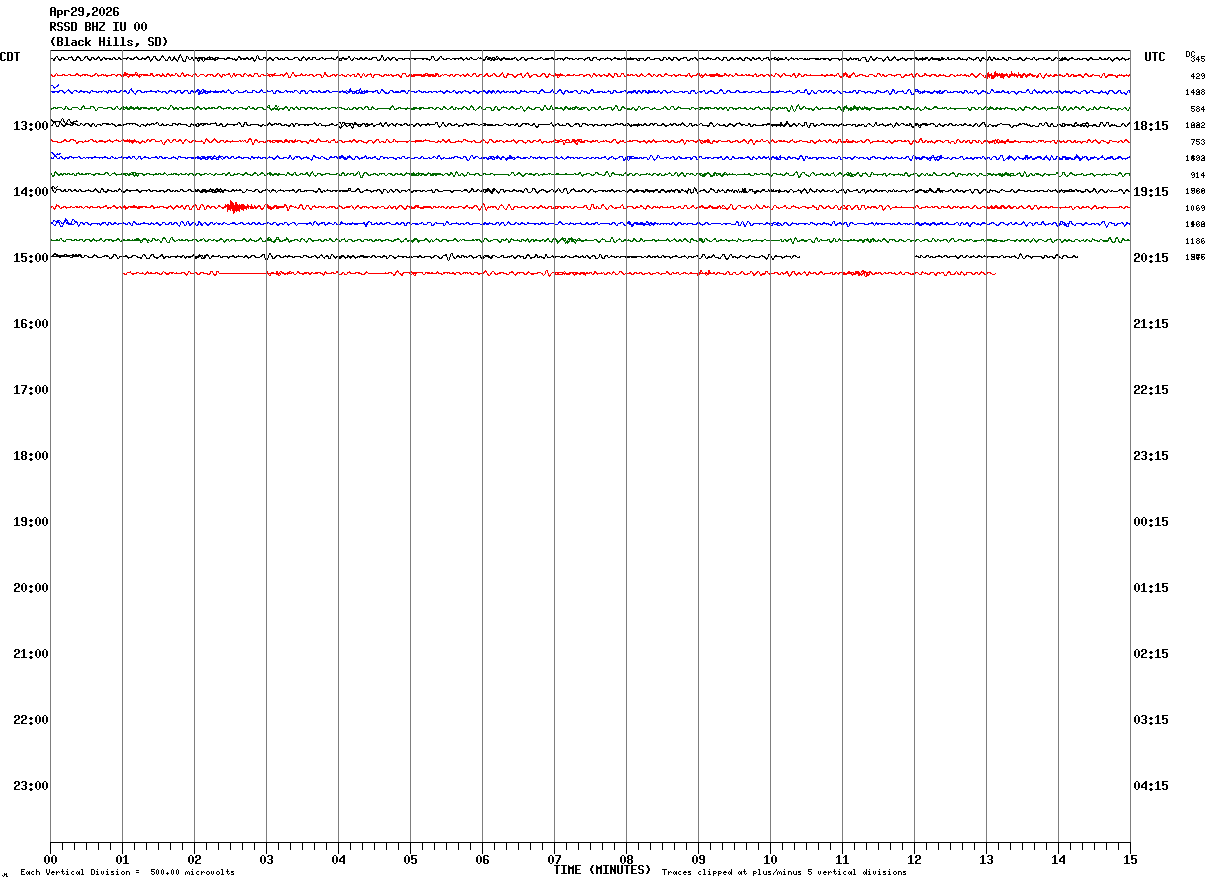This screenshot has width=1210, height=886.
Task: Click the 04 minute tick label
Action: pyautogui.click(x=338, y=860)
